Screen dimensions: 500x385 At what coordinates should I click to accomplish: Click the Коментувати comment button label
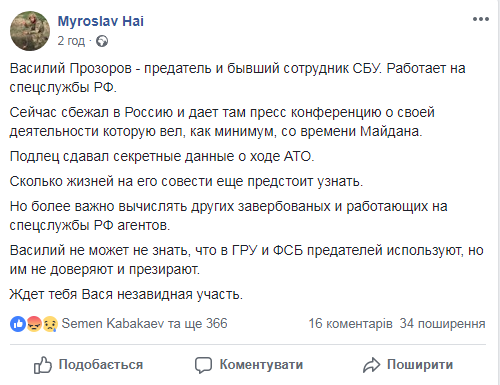[261, 365]
